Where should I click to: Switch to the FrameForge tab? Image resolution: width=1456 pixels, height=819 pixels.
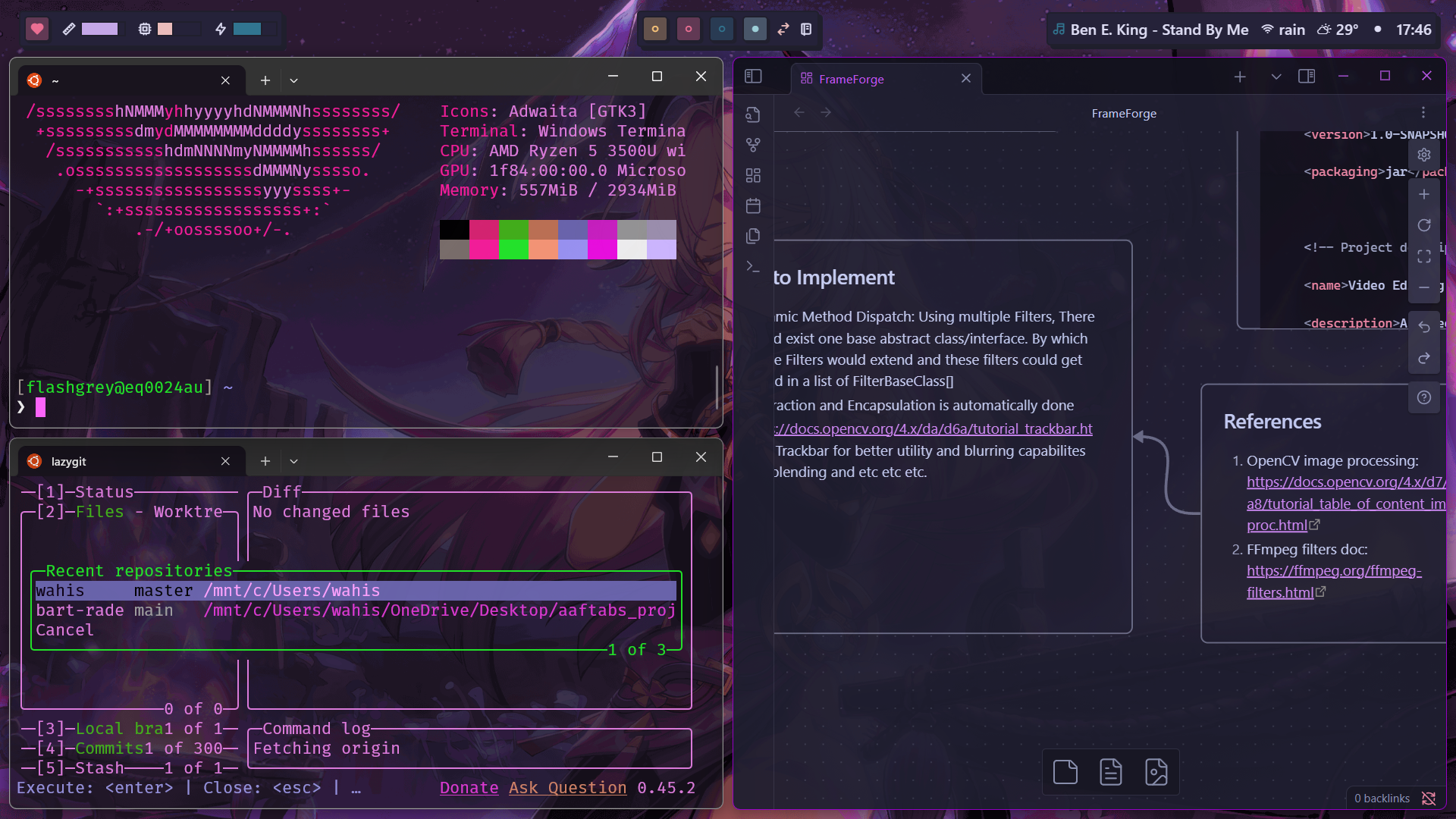[x=852, y=78]
